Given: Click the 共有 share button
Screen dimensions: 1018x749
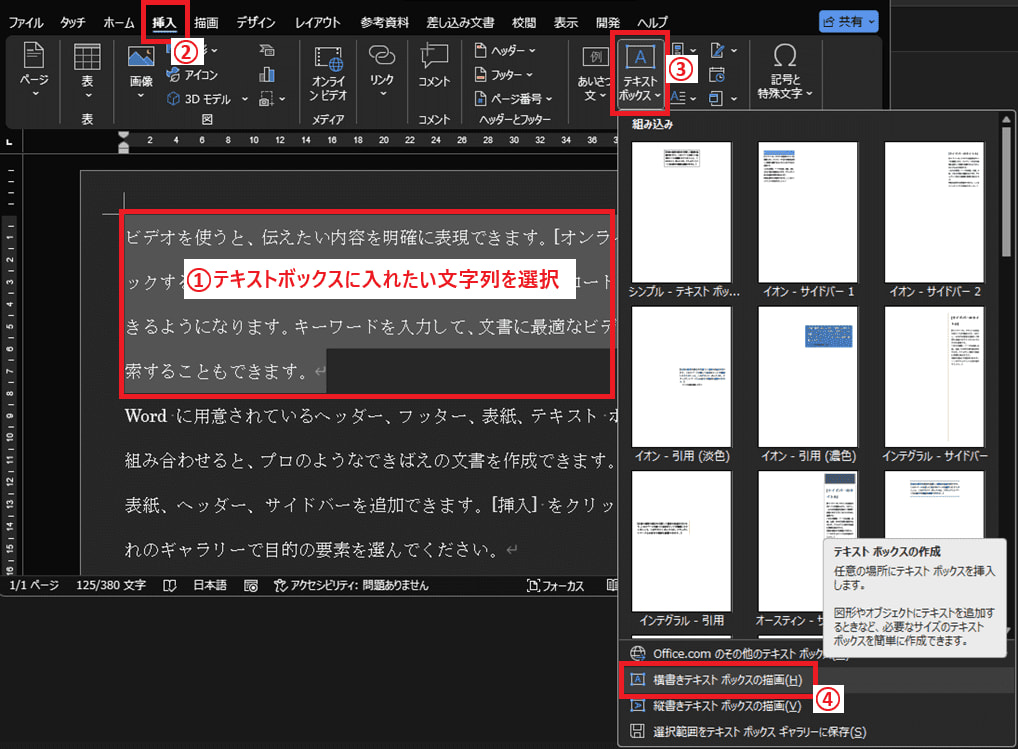Looking at the screenshot, I should [848, 21].
